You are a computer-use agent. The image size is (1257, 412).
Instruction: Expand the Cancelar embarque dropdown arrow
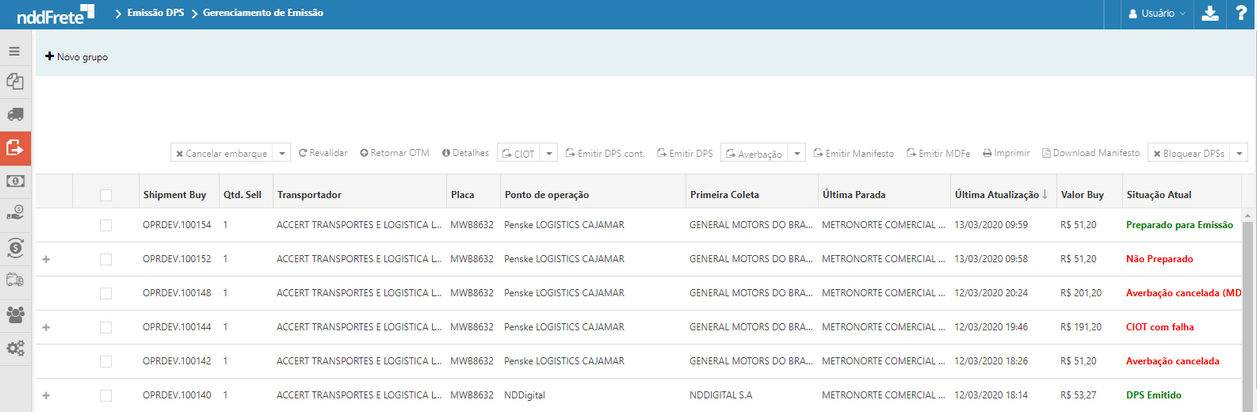click(x=282, y=154)
